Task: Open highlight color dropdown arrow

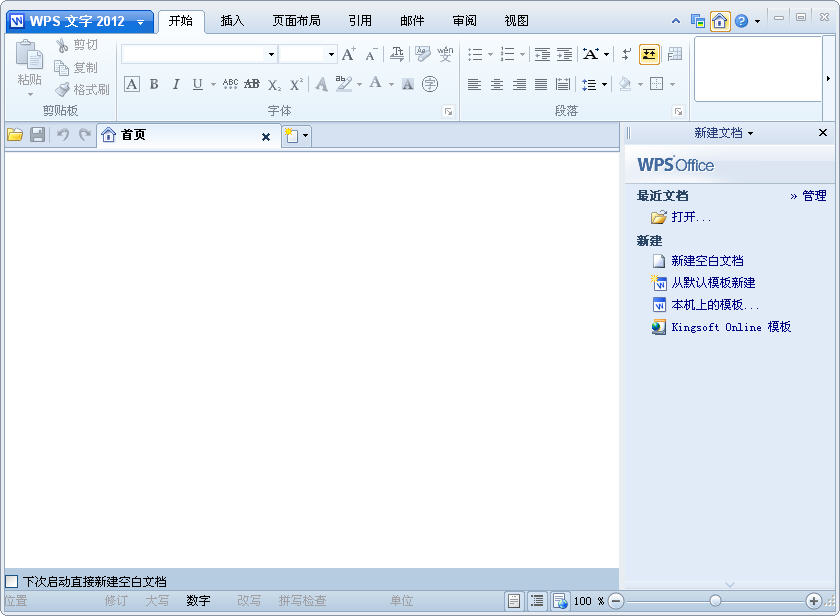Action: coord(359,85)
